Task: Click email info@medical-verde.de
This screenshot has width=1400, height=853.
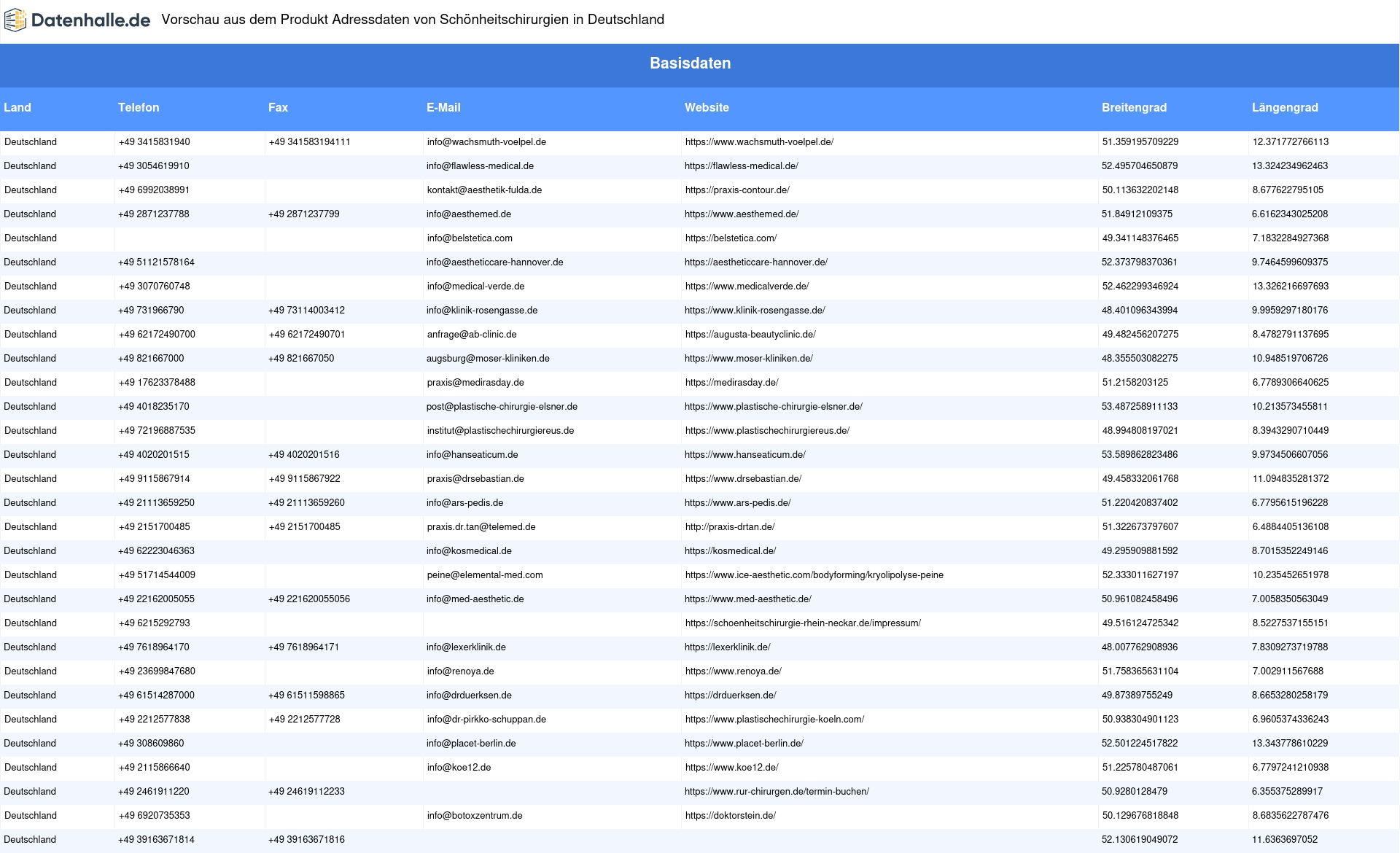Action: coord(475,287)
